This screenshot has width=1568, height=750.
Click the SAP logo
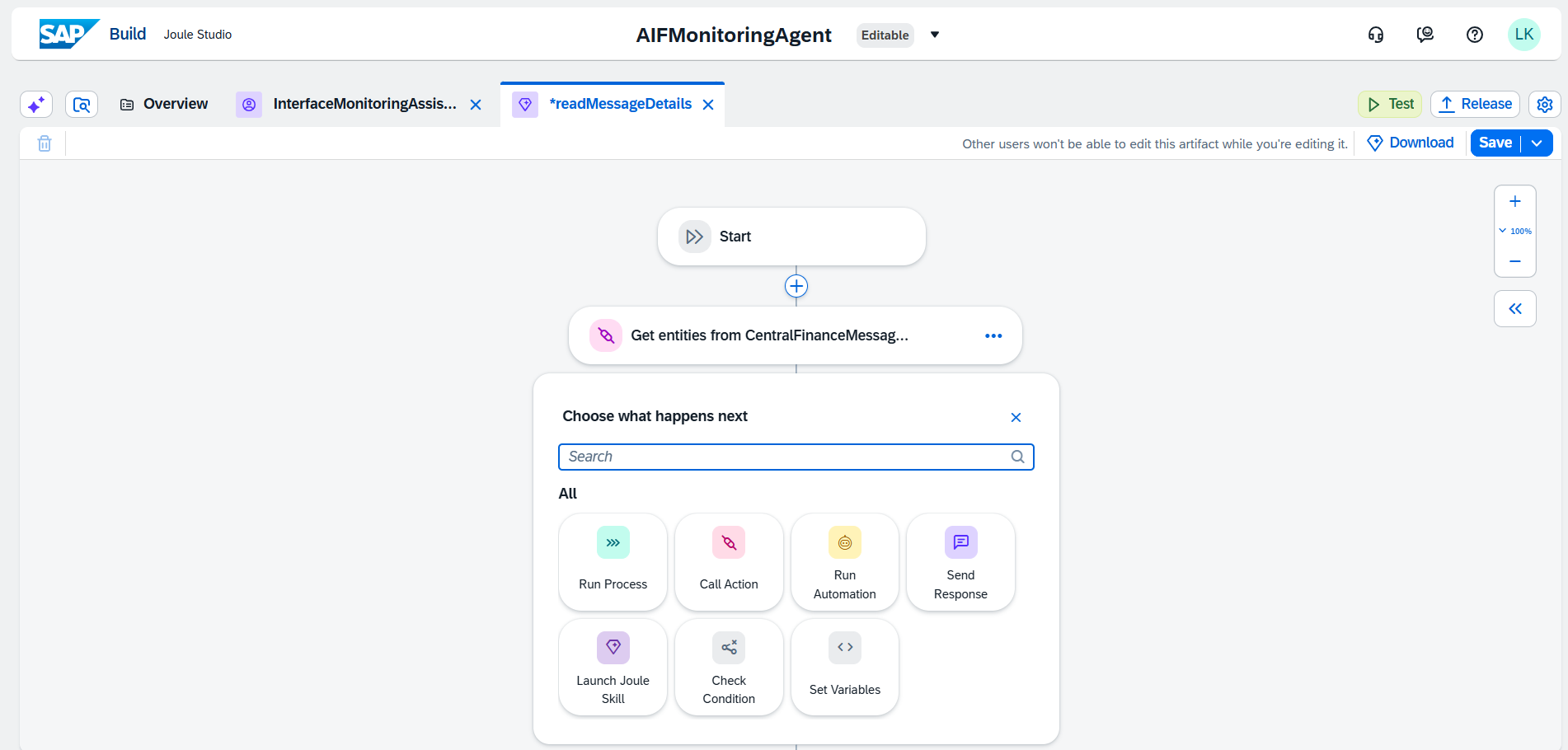click(x=69, y=34)
